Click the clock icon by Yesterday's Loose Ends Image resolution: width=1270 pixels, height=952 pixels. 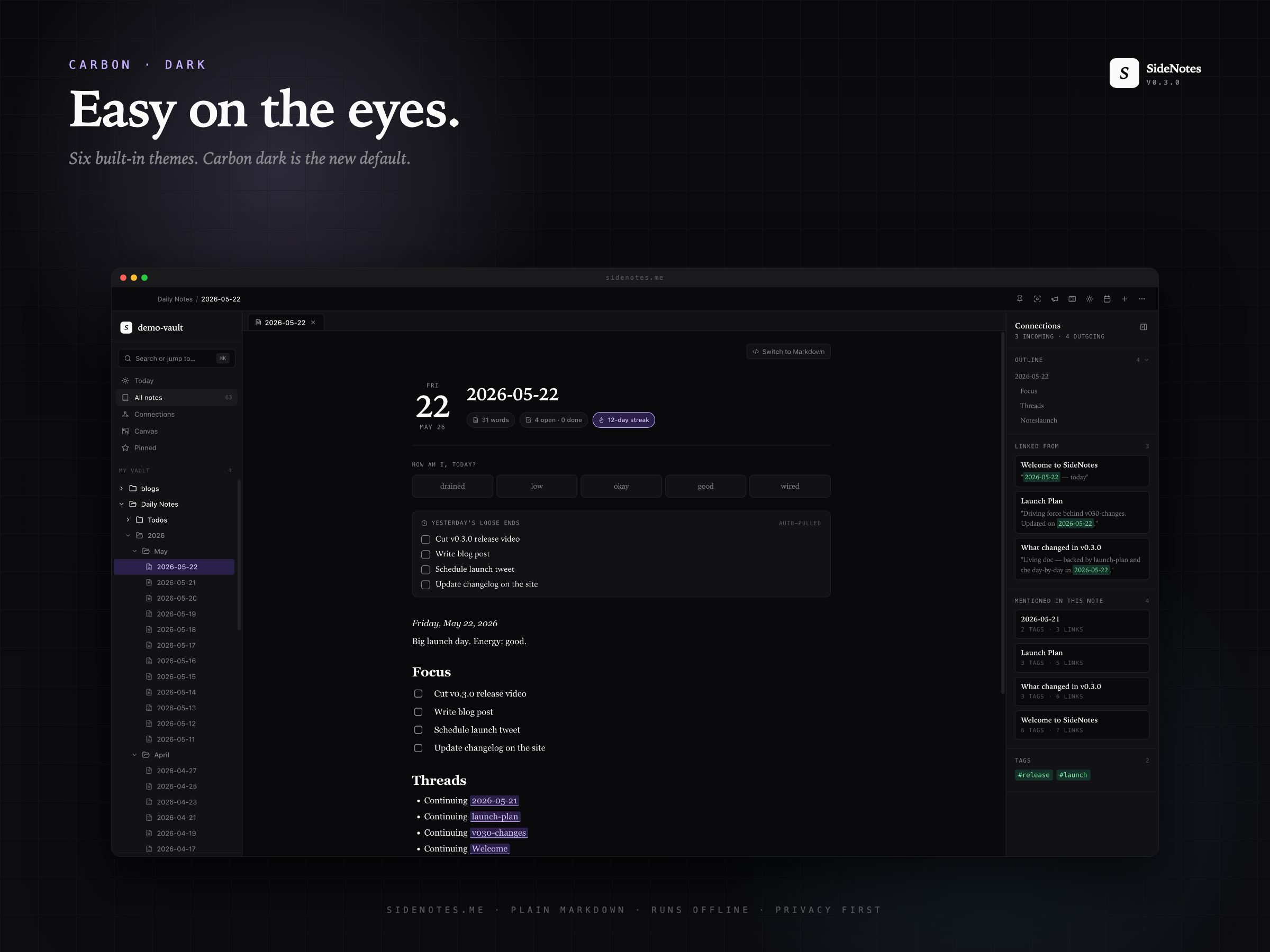click(424, 523)
